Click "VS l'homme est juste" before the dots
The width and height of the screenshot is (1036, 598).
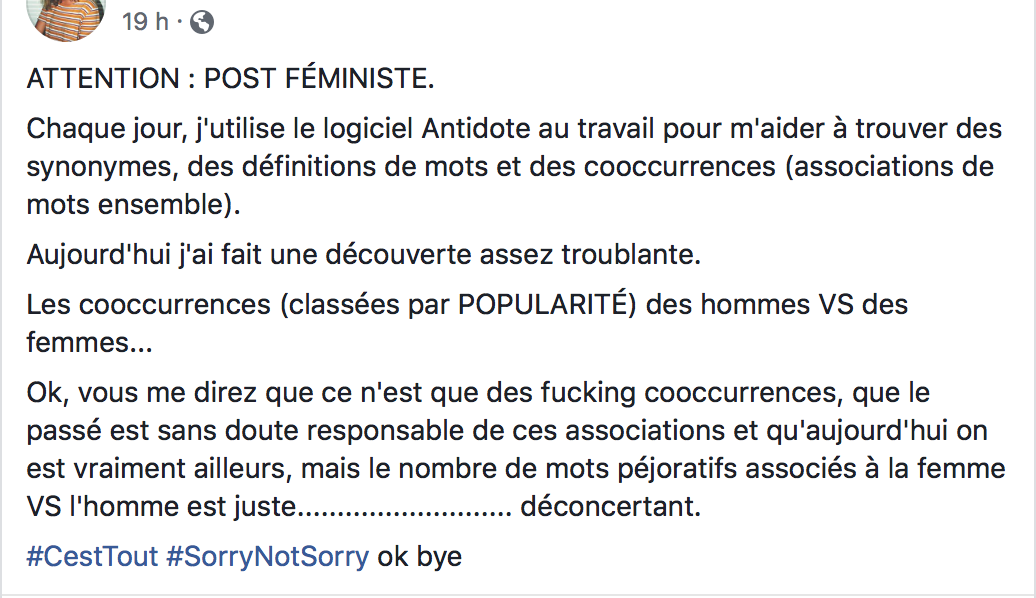[x=161, y=507]
